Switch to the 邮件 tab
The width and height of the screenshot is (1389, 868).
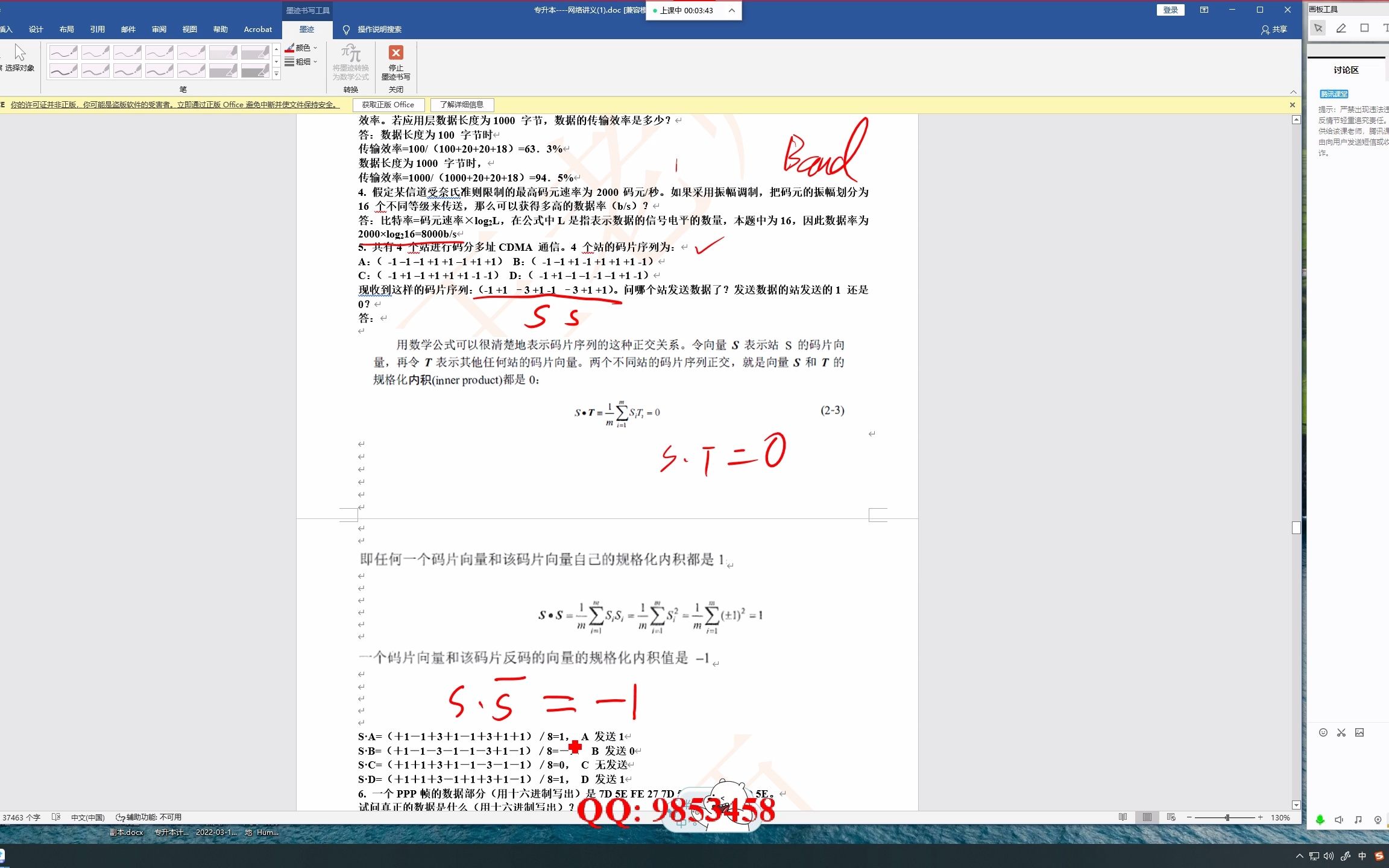128,30
